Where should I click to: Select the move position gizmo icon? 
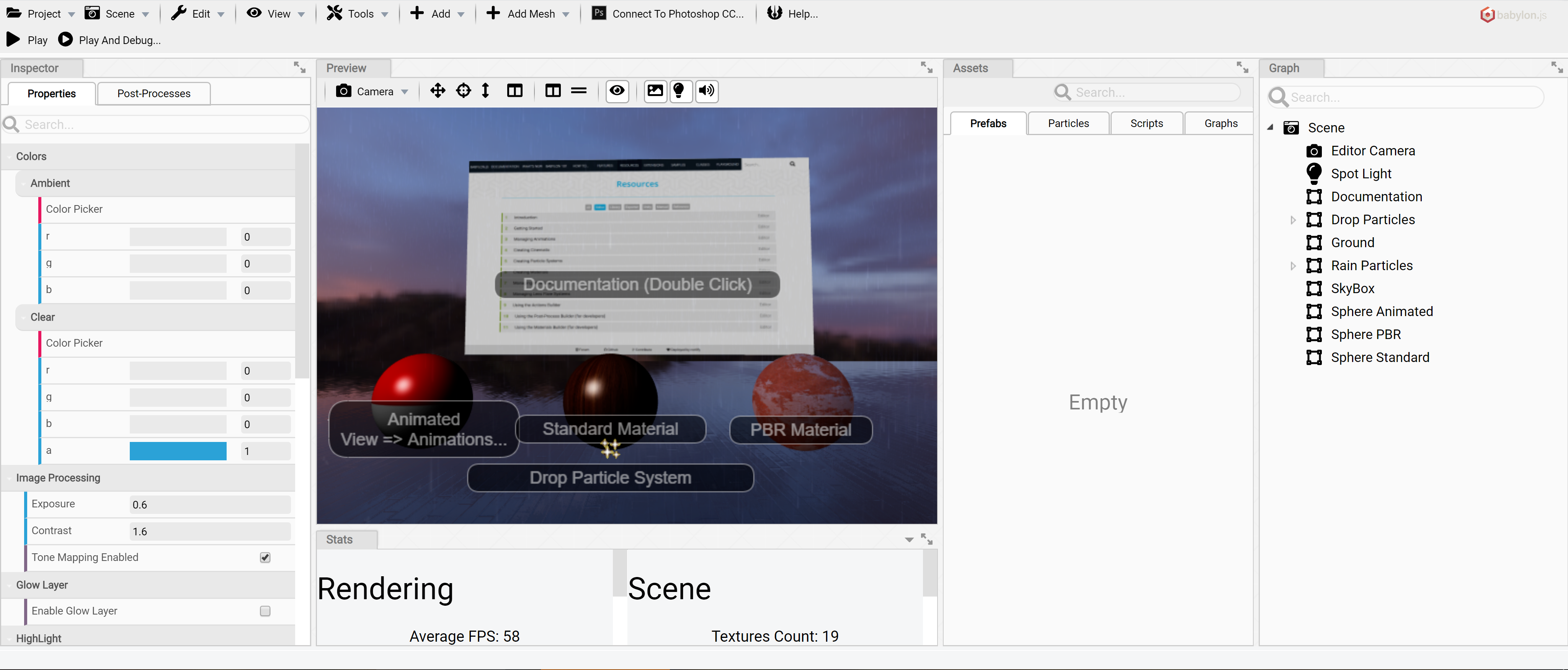click(x=438, y=91)
